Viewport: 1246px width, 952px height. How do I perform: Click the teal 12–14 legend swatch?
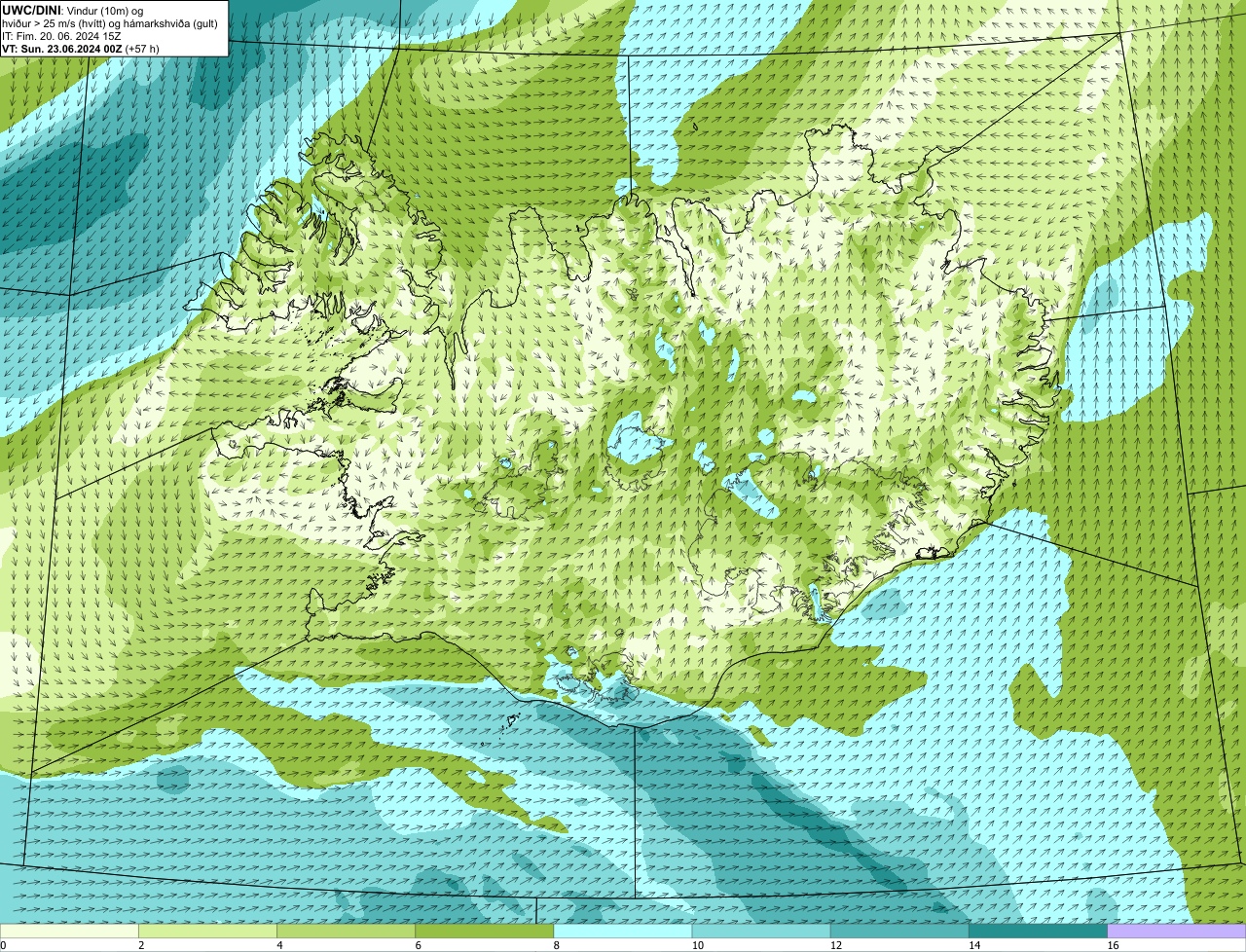899,931
